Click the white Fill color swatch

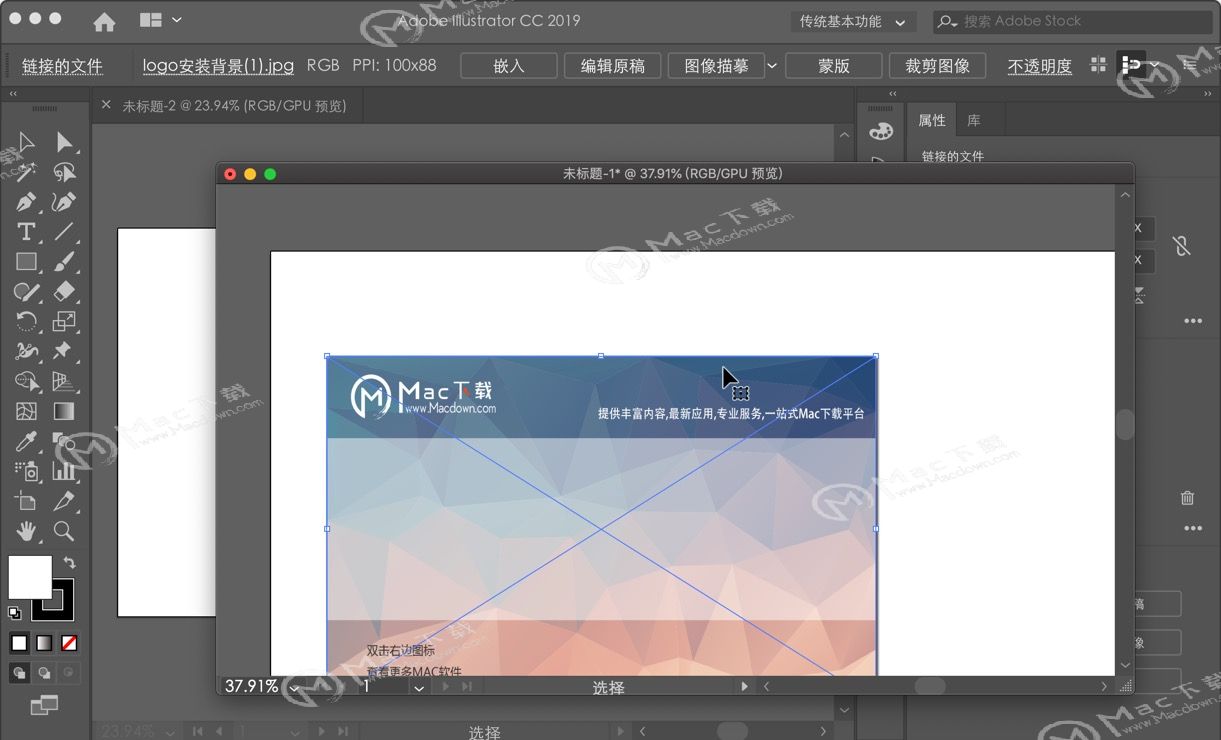(30, 578)
